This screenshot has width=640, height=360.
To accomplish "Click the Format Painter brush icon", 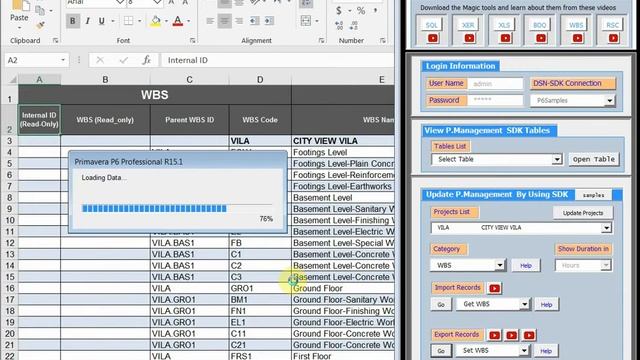I will pyautogui.click(x=40, y=25).
